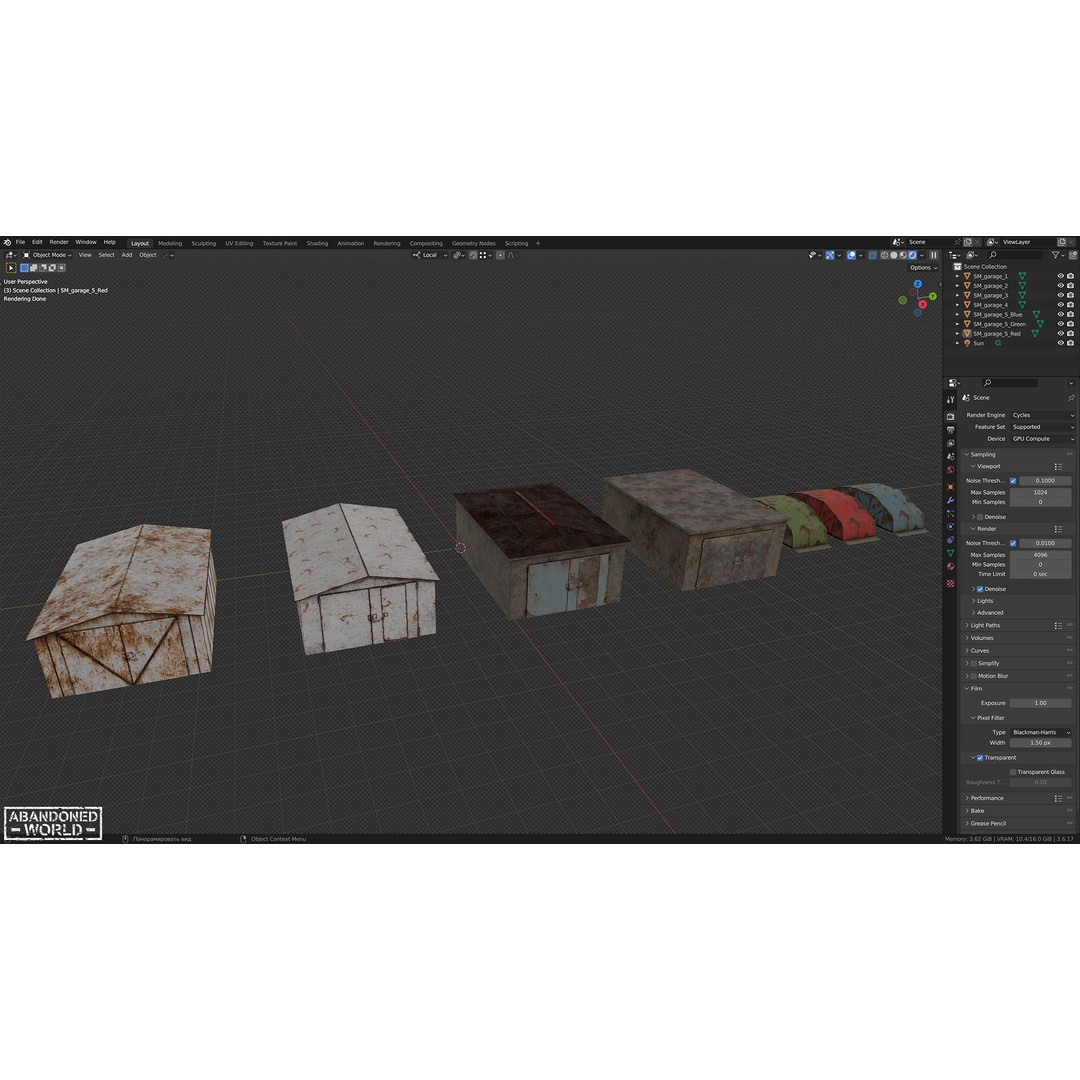This screenshot has height=1080, width=1080.
Task: Open the Local transform orientation dropdown
Action: pyautogui.click(x=430, y=255)
